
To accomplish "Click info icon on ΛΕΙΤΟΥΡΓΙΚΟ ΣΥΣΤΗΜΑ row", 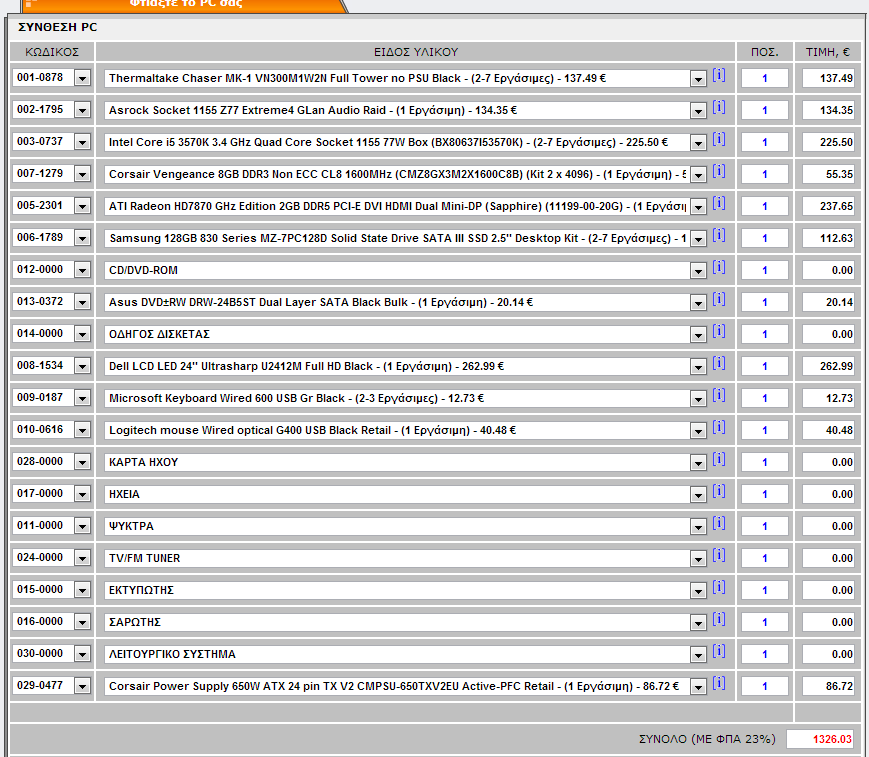I will point(719,651).
